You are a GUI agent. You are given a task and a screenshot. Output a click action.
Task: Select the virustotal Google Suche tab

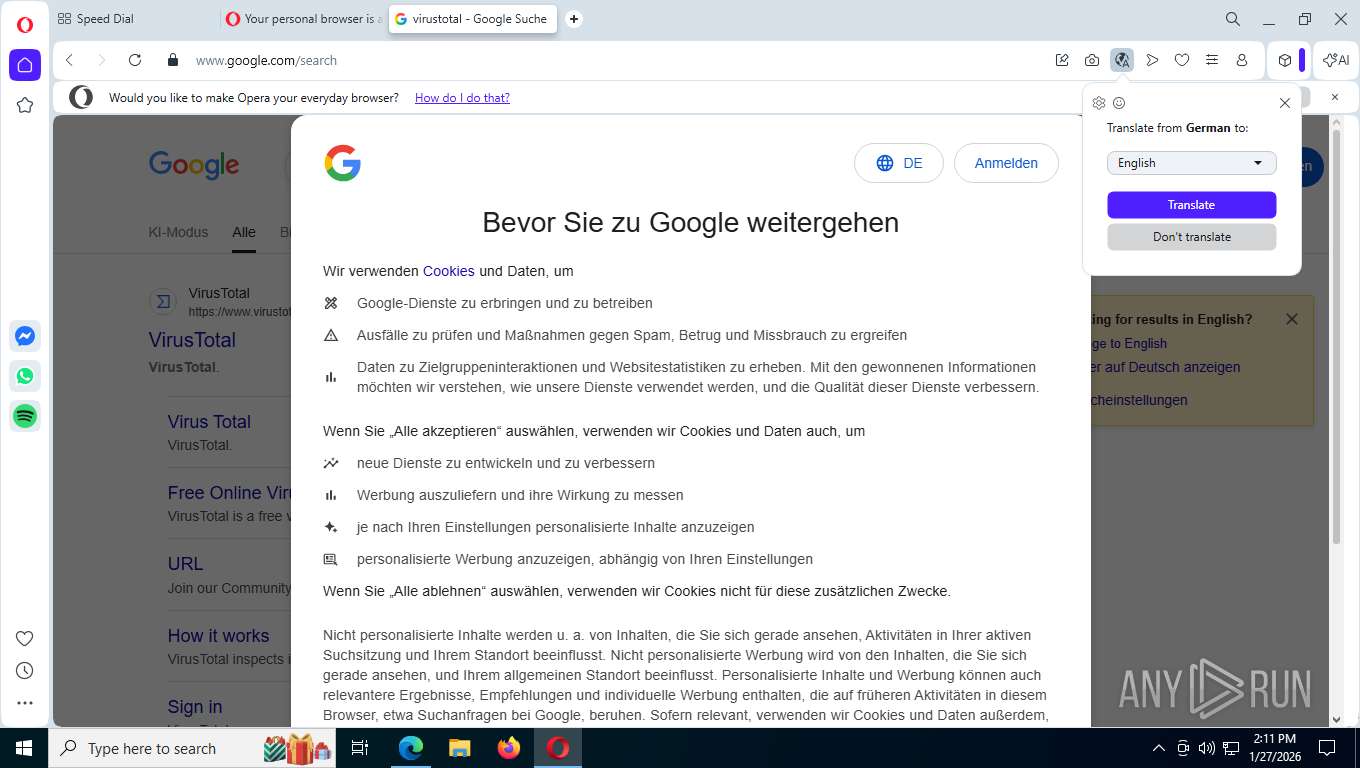pos(472,19)
